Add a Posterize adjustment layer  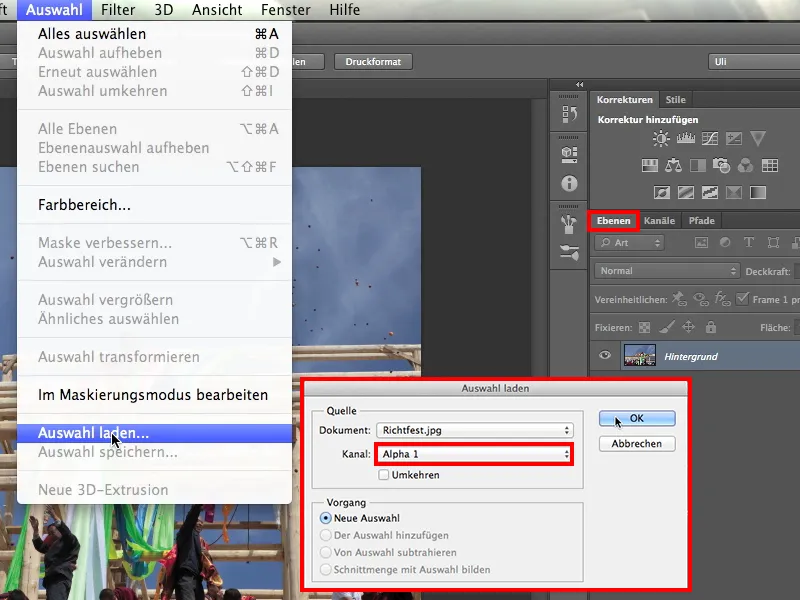pyautogui.click(x=686, y=192)
